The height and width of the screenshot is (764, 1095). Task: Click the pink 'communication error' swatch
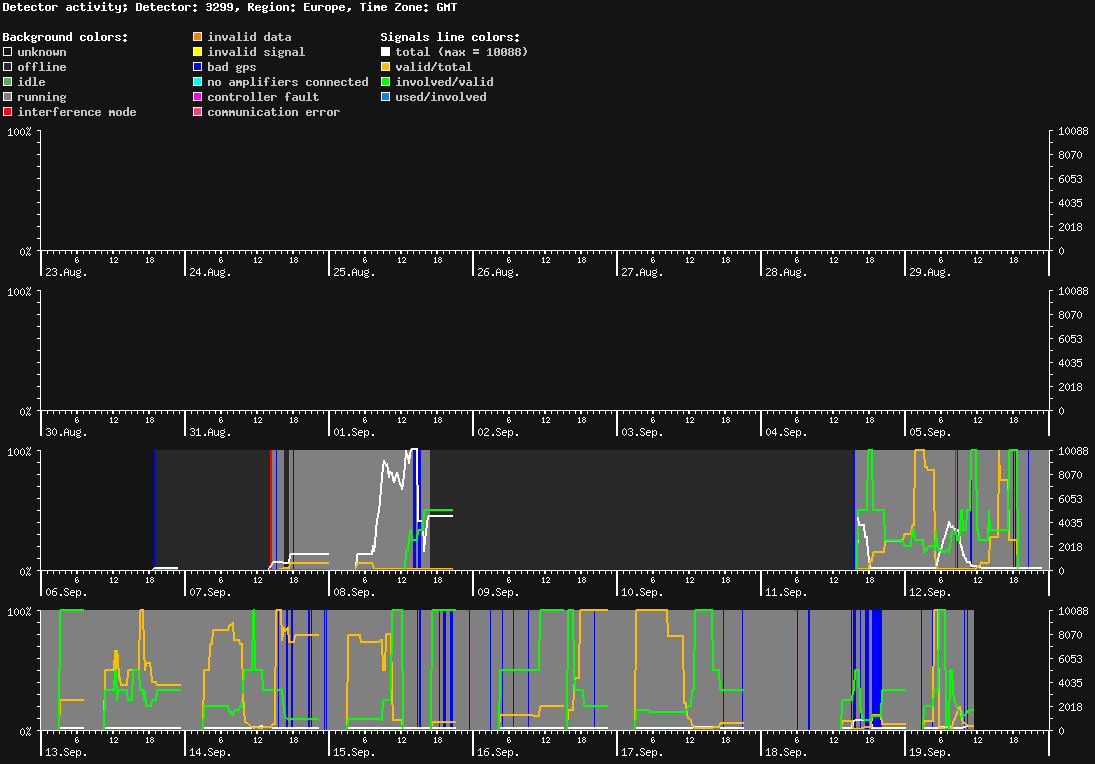click(x=198, y=112)
